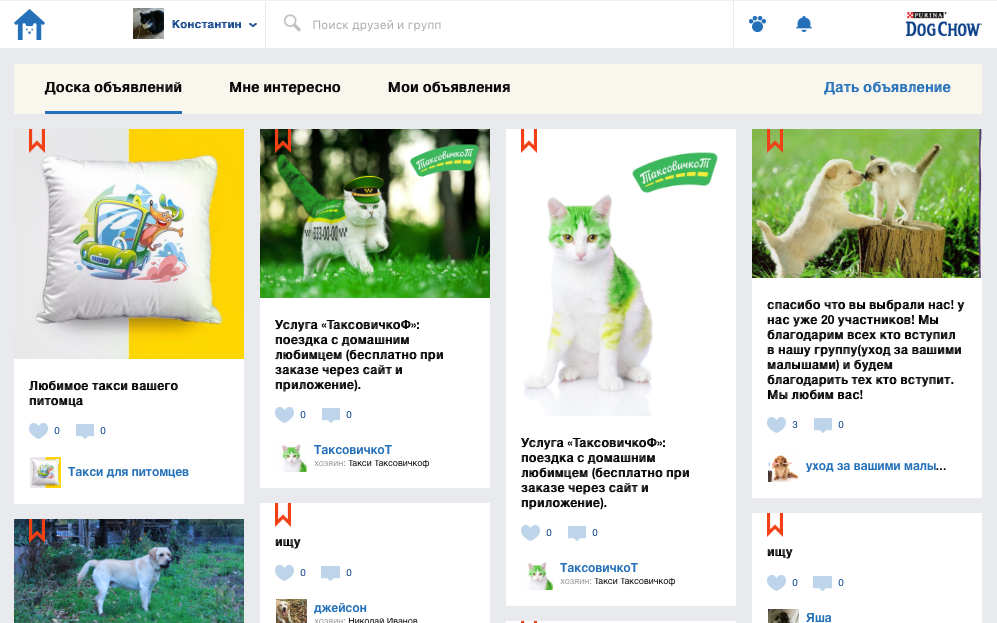Viewport: 997px width, 623px height.
Task: Click ищу text in джейсон's ad
Action: click(287, 542)
